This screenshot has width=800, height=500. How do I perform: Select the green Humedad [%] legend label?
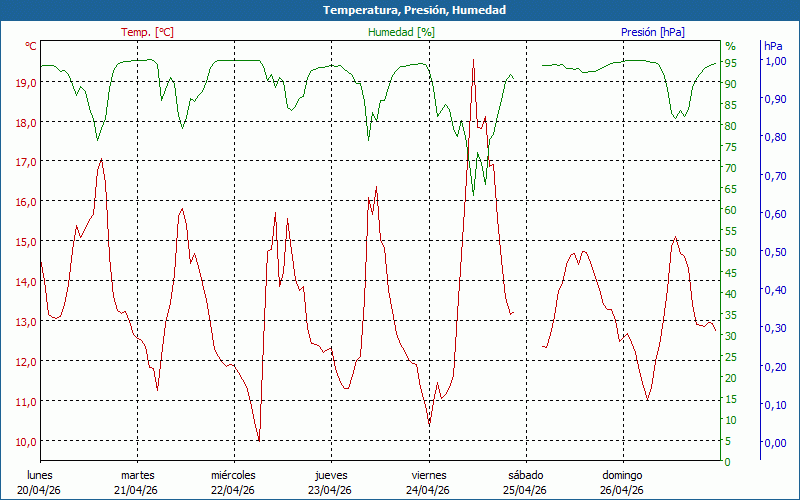click(x=402, y=32)
